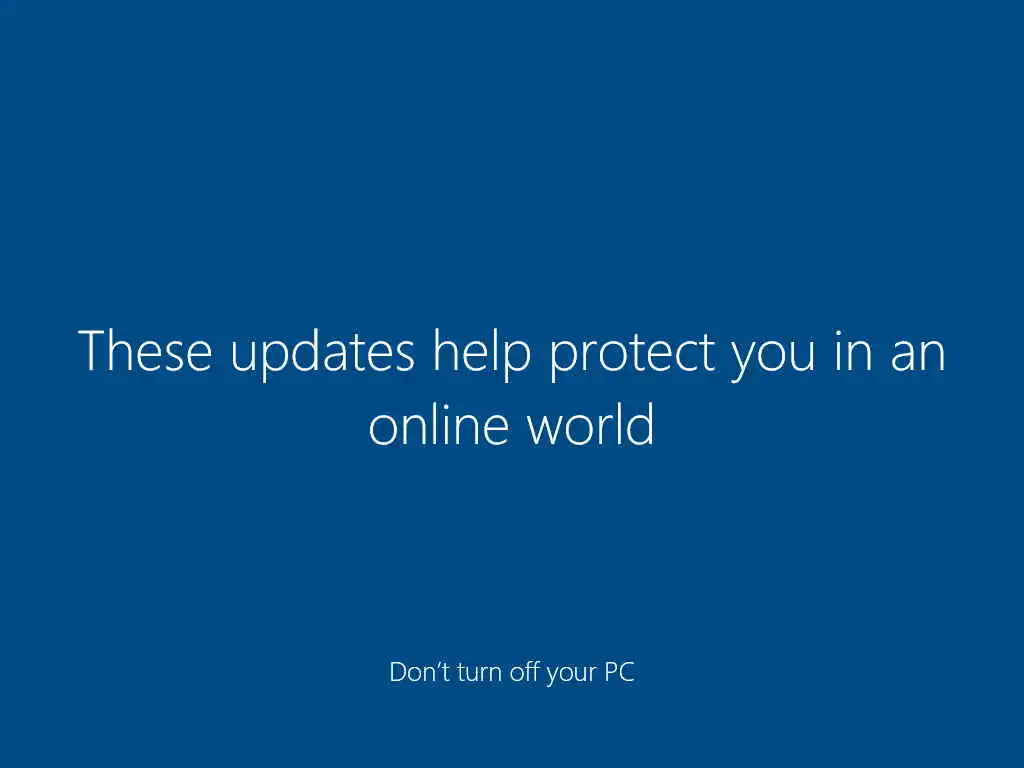Click the word "an" ending the first line
1024x768 pixels.
click(x=918, y=357)
